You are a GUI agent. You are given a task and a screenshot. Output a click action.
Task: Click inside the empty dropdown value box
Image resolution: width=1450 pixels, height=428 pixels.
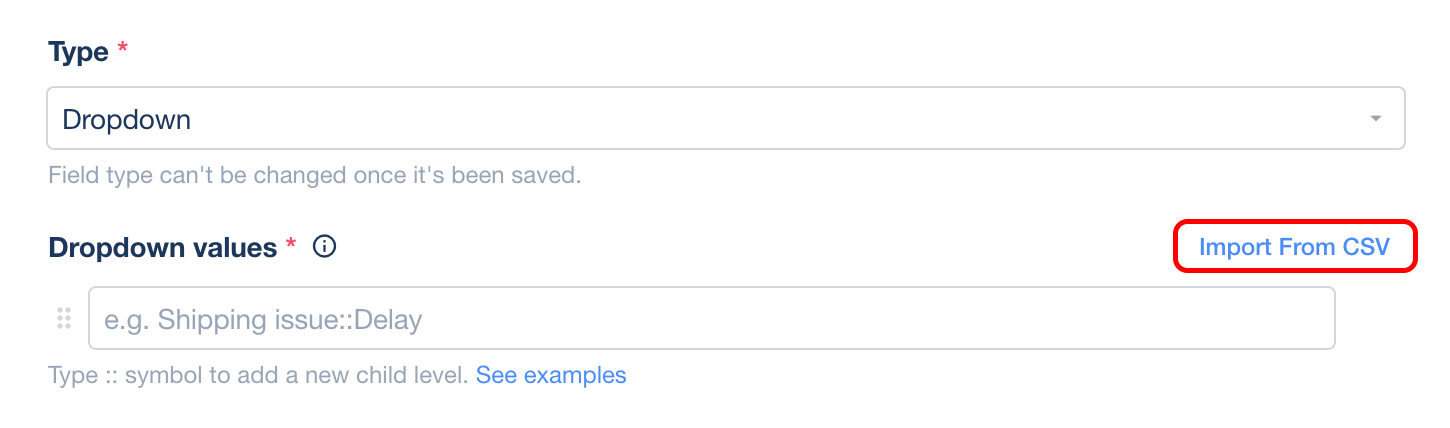tap(712, 319)
